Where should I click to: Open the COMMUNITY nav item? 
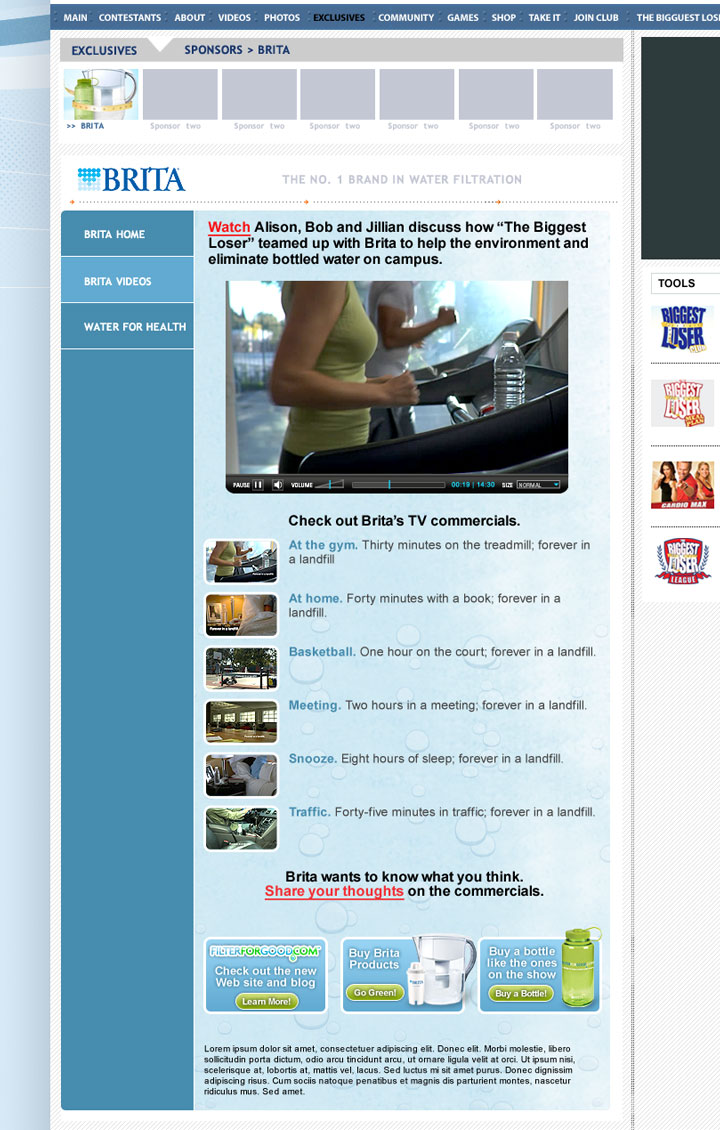(x=406, y=17)
